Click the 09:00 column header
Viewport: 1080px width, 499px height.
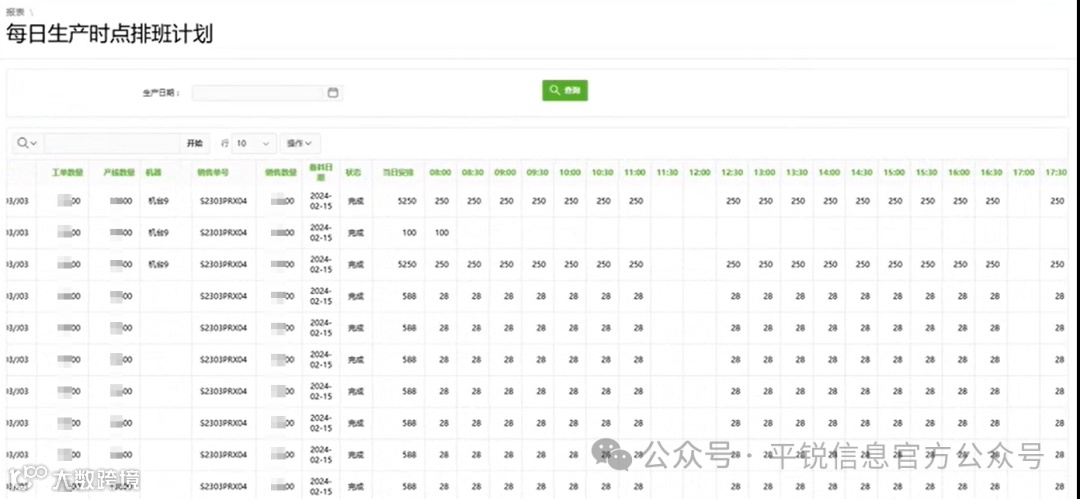coord(505,172)
